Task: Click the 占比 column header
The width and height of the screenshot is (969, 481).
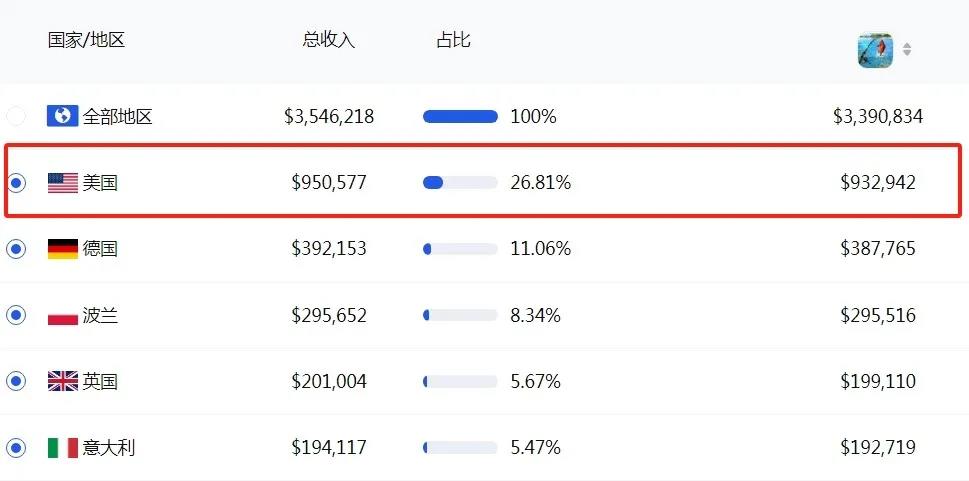Action: pos(453,40)
